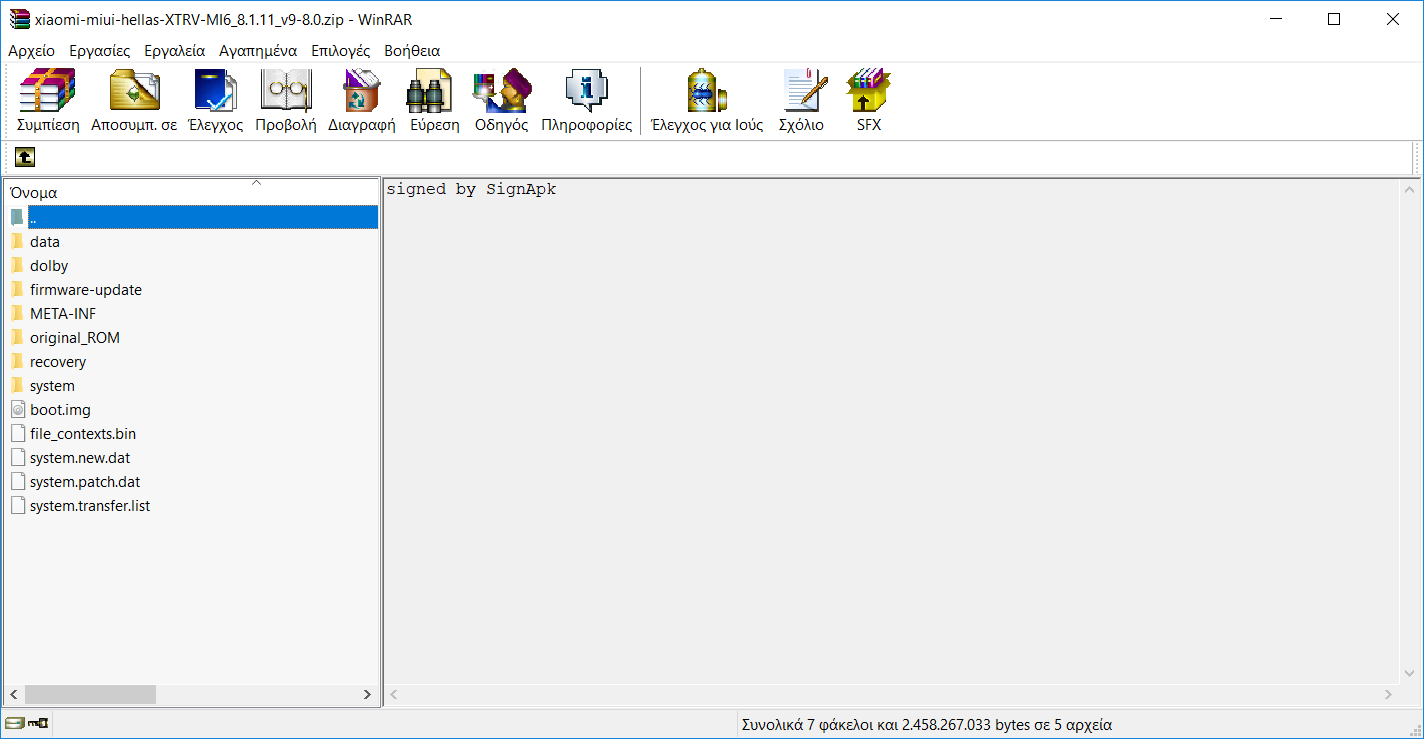The image size is (1424, 739).
Task: Click the SFX archive conversion icon
Action: coord(868,90)
